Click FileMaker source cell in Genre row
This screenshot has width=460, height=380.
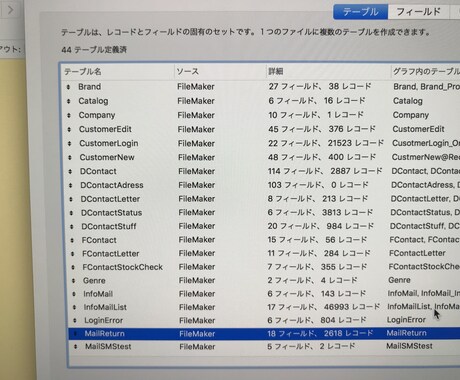[x=197, y=280]
